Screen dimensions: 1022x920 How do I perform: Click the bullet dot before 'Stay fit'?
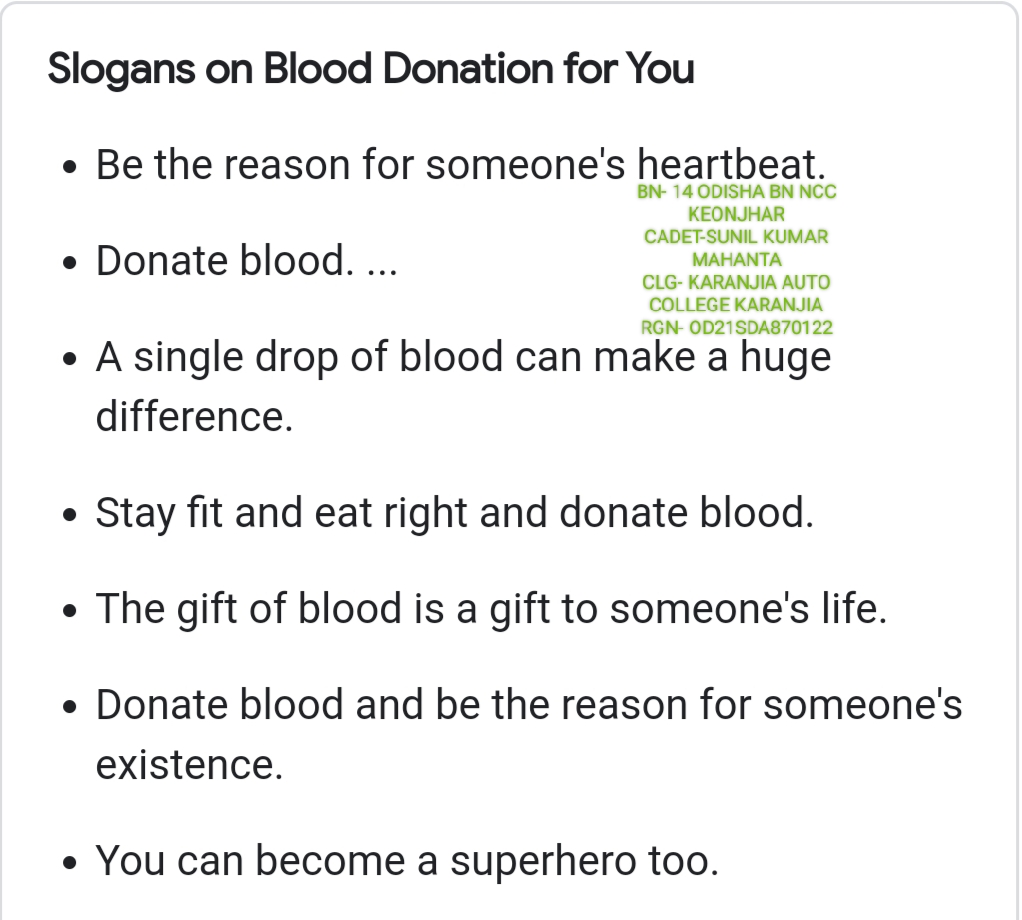coord(69,515)
